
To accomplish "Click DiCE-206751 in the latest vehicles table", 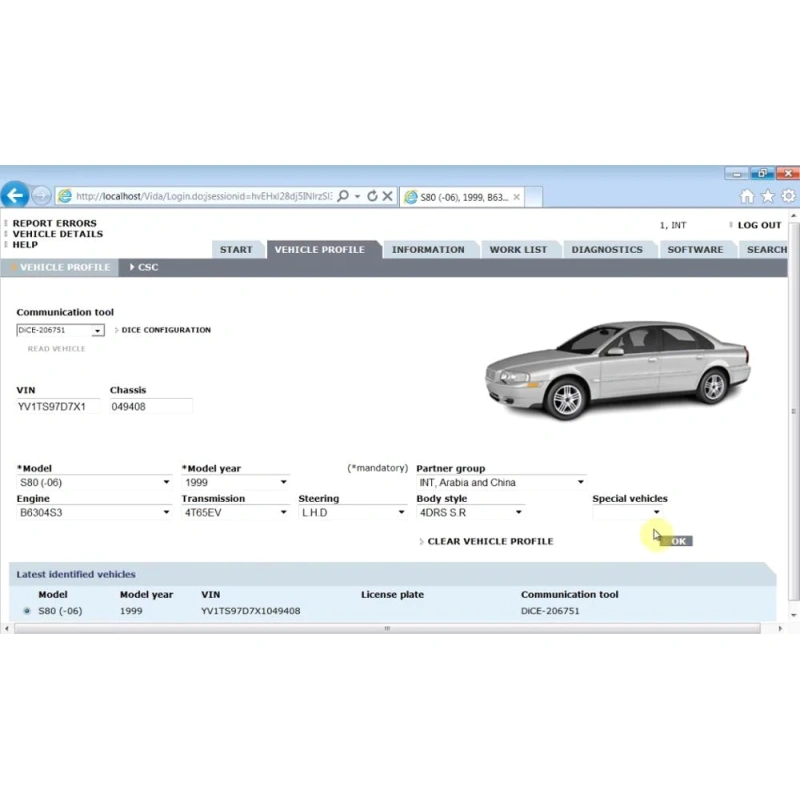I will pyautogui.click(x=550, y=611).
